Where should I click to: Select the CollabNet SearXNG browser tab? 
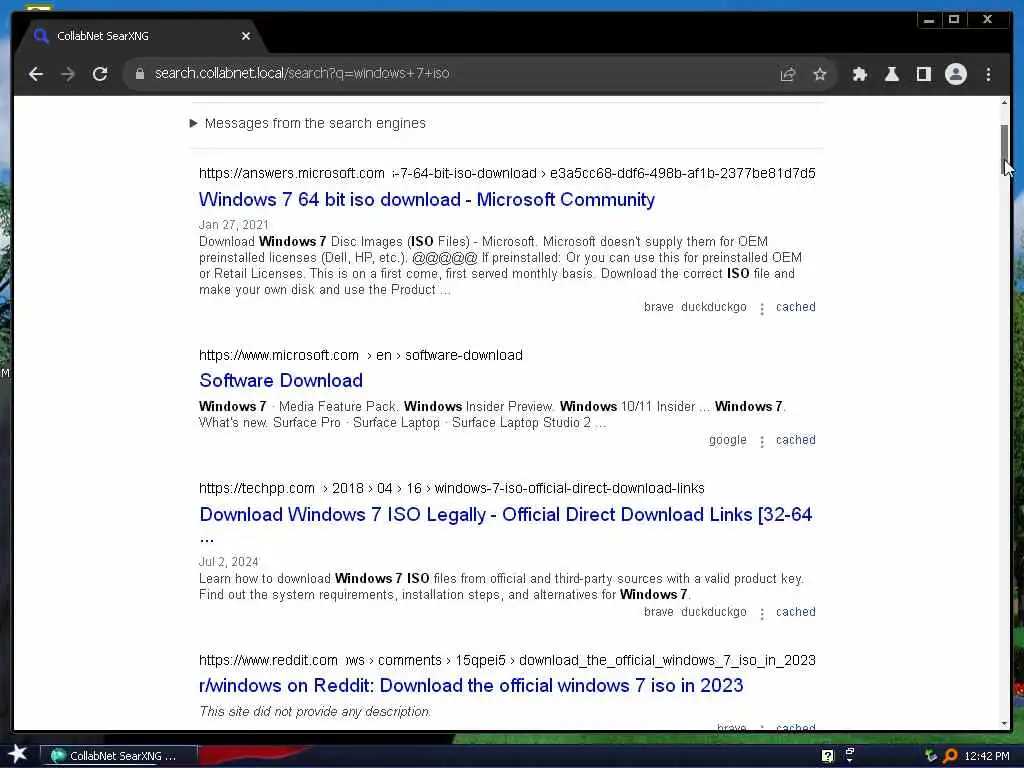tap(141, 36)
